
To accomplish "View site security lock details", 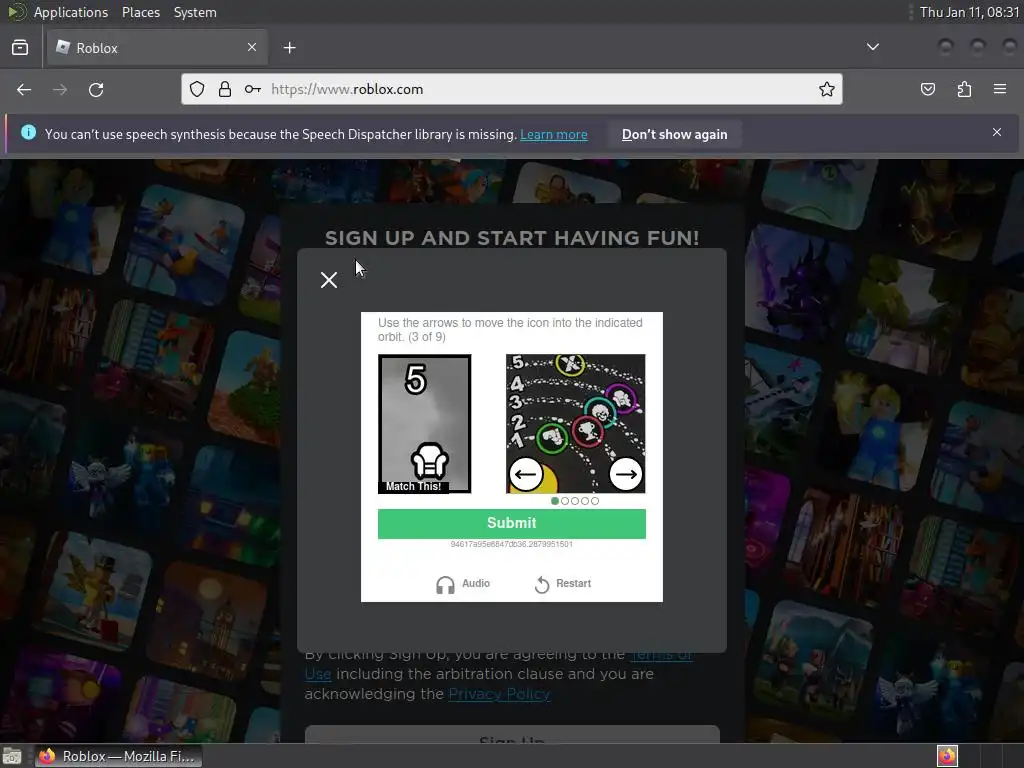I will tap(225, 89).
